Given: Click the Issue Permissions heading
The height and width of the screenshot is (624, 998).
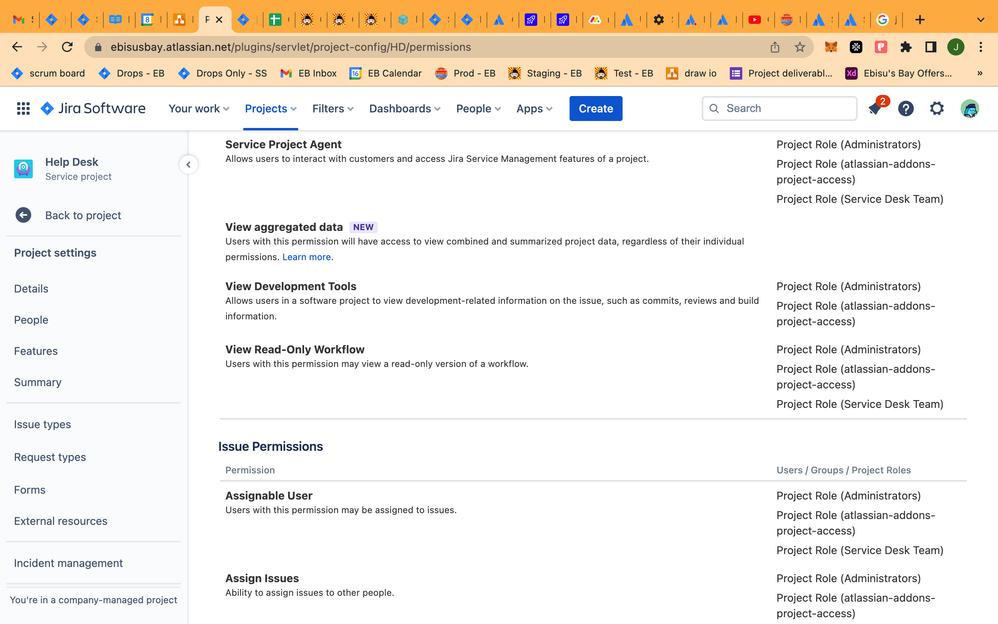Looking at the screenshot, I should (271, 447).
